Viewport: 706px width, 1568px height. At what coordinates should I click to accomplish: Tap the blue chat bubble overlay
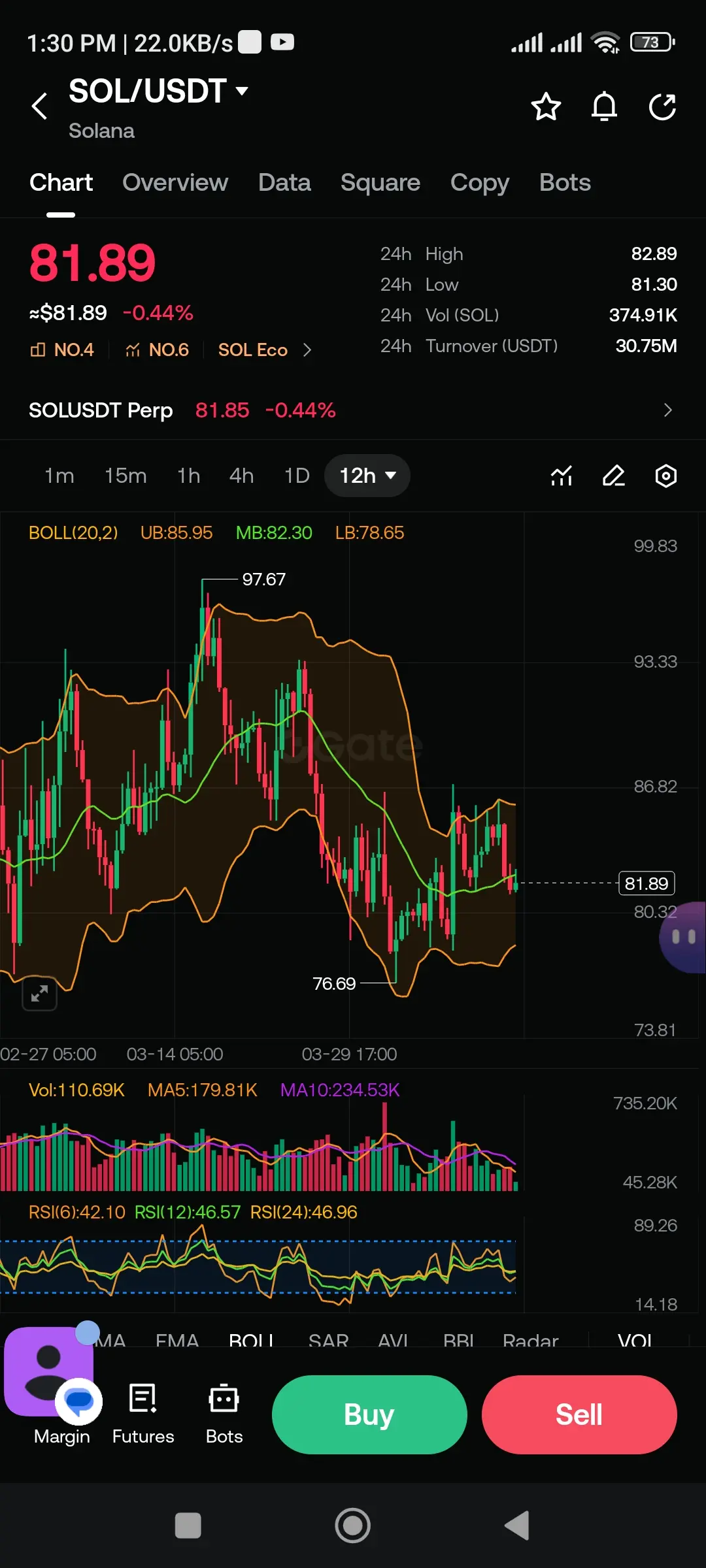click(x=79, y=1401)
